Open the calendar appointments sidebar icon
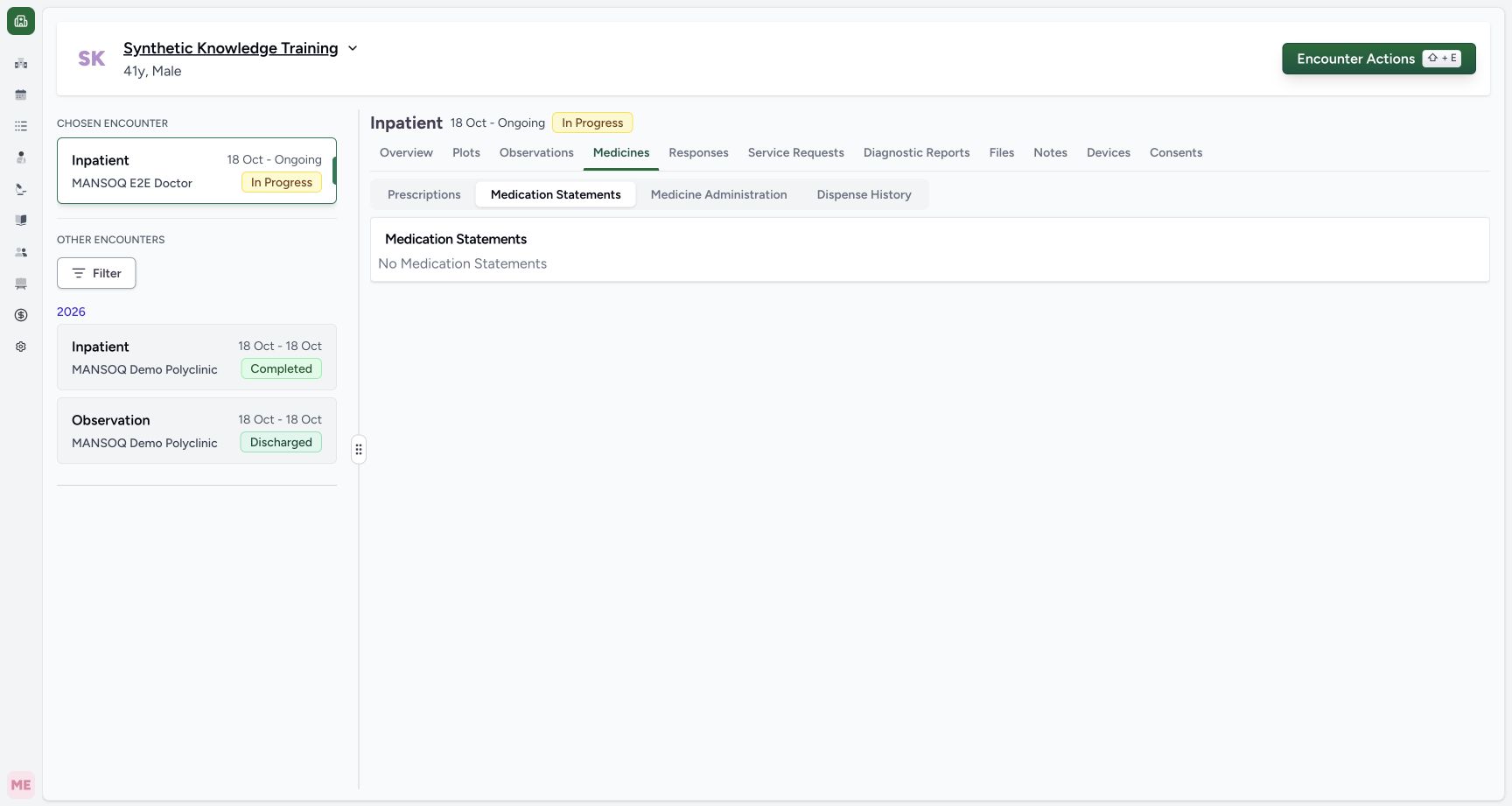Viewport: 1512px width, 806px height. (21, 95)
